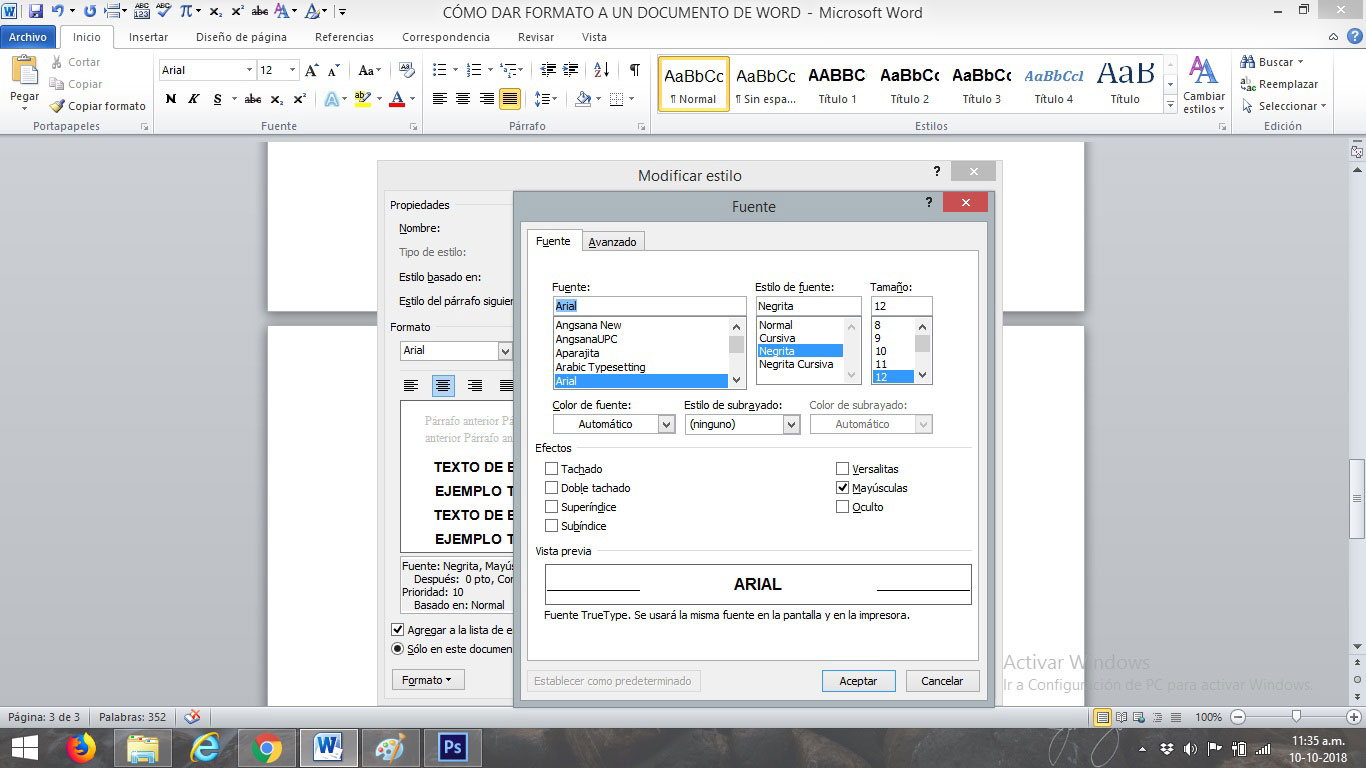Enable the Tachado checkbox

click(x=552, y=469)
